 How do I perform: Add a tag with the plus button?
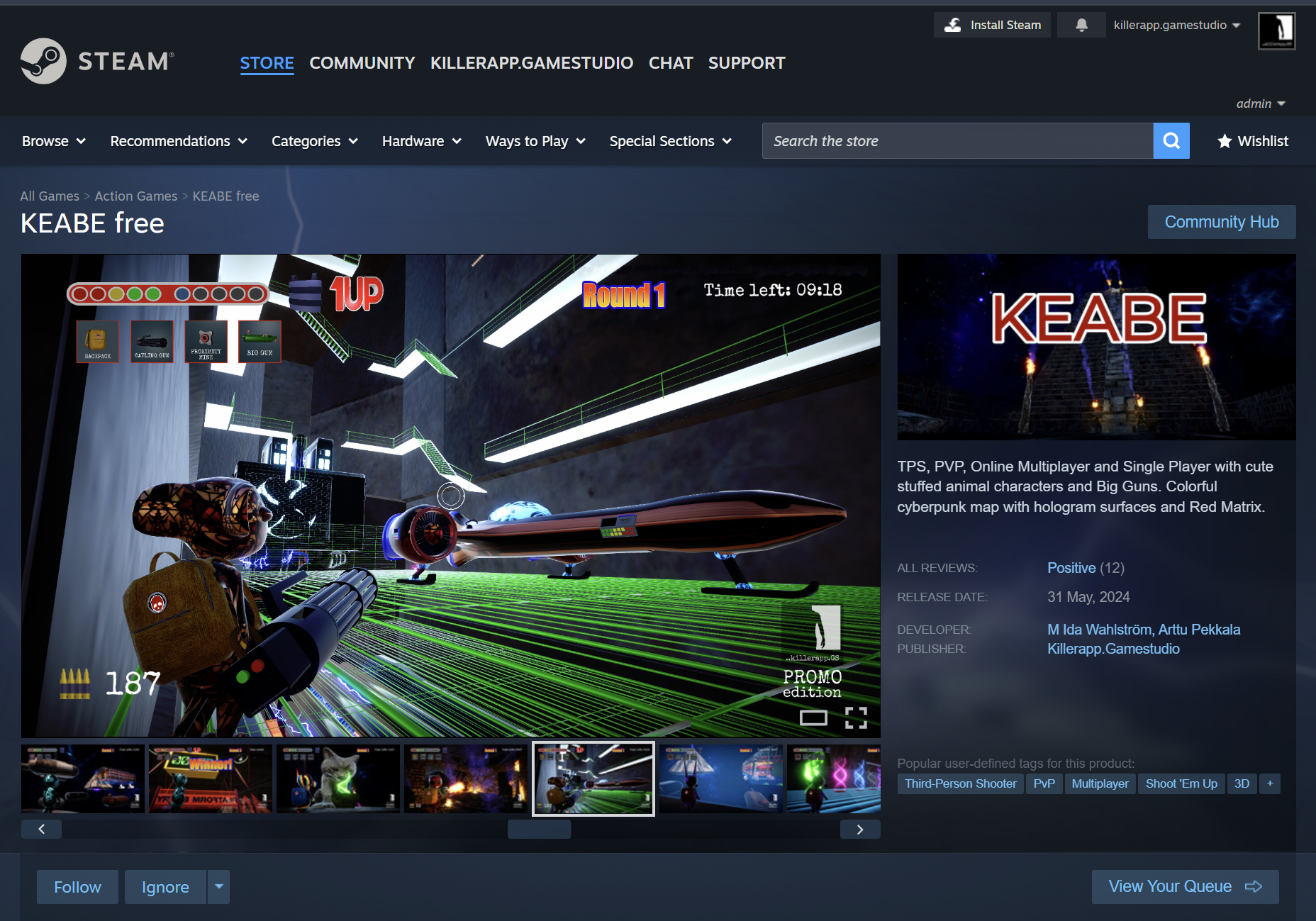[x=1270, y=783]
